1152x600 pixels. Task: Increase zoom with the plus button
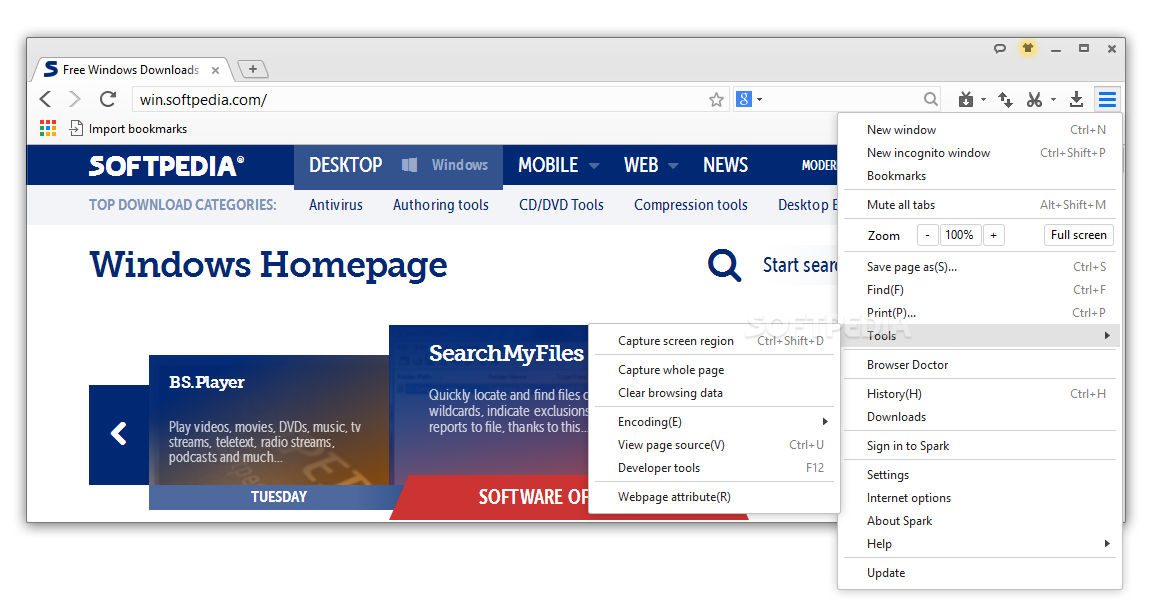[993, 235]
